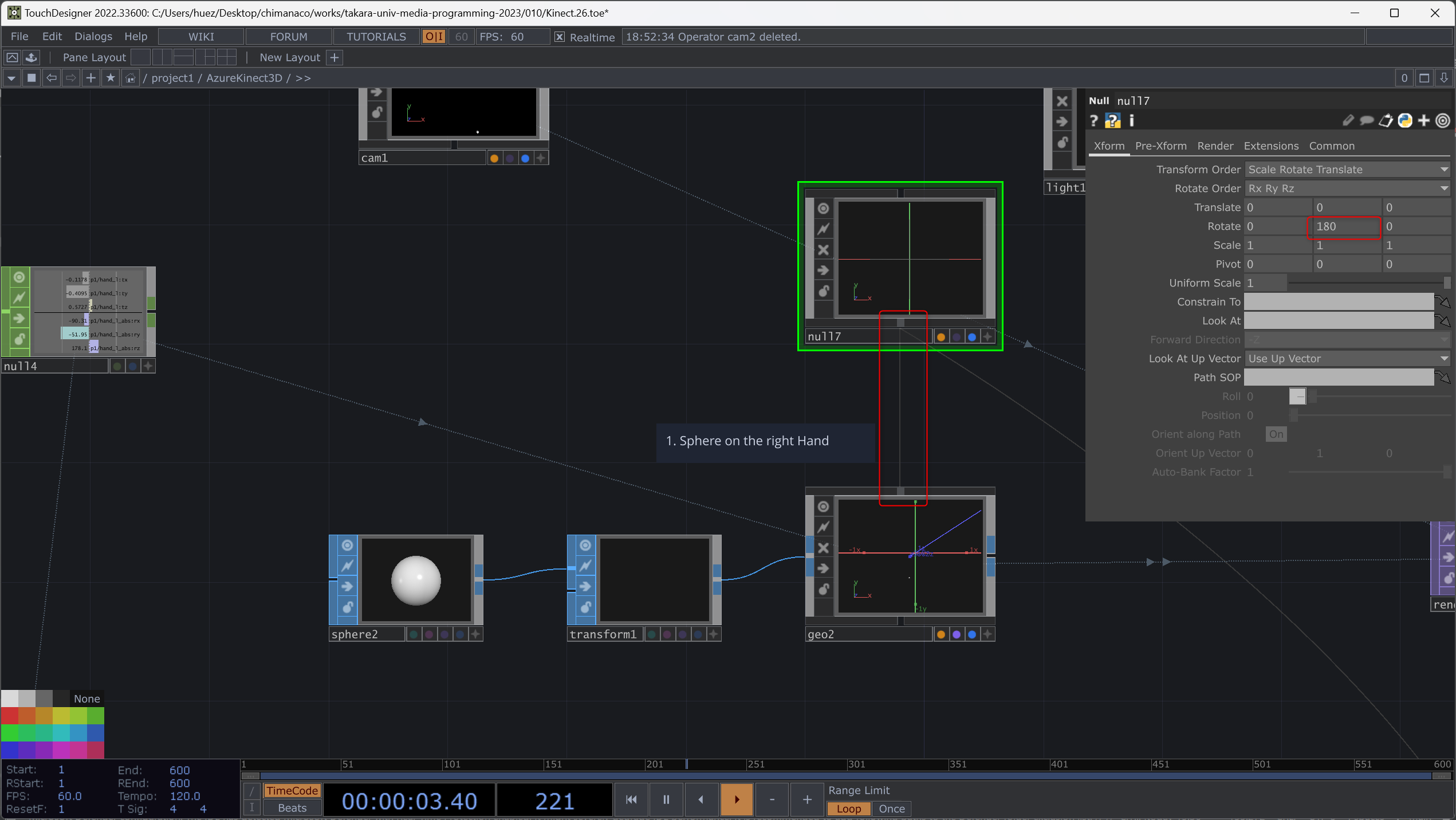
Task: Open the Dialogs menu
Action: (x=93, y=37)
